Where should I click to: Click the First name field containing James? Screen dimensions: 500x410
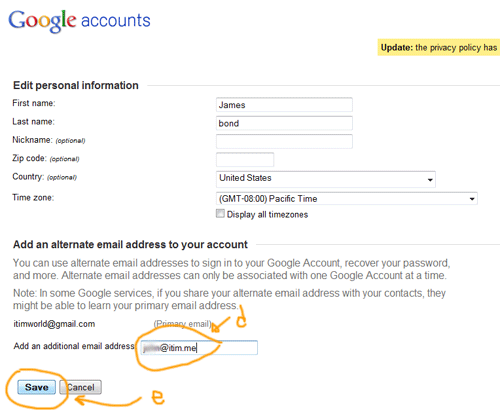pyautogui.click(x=284, y=105)
